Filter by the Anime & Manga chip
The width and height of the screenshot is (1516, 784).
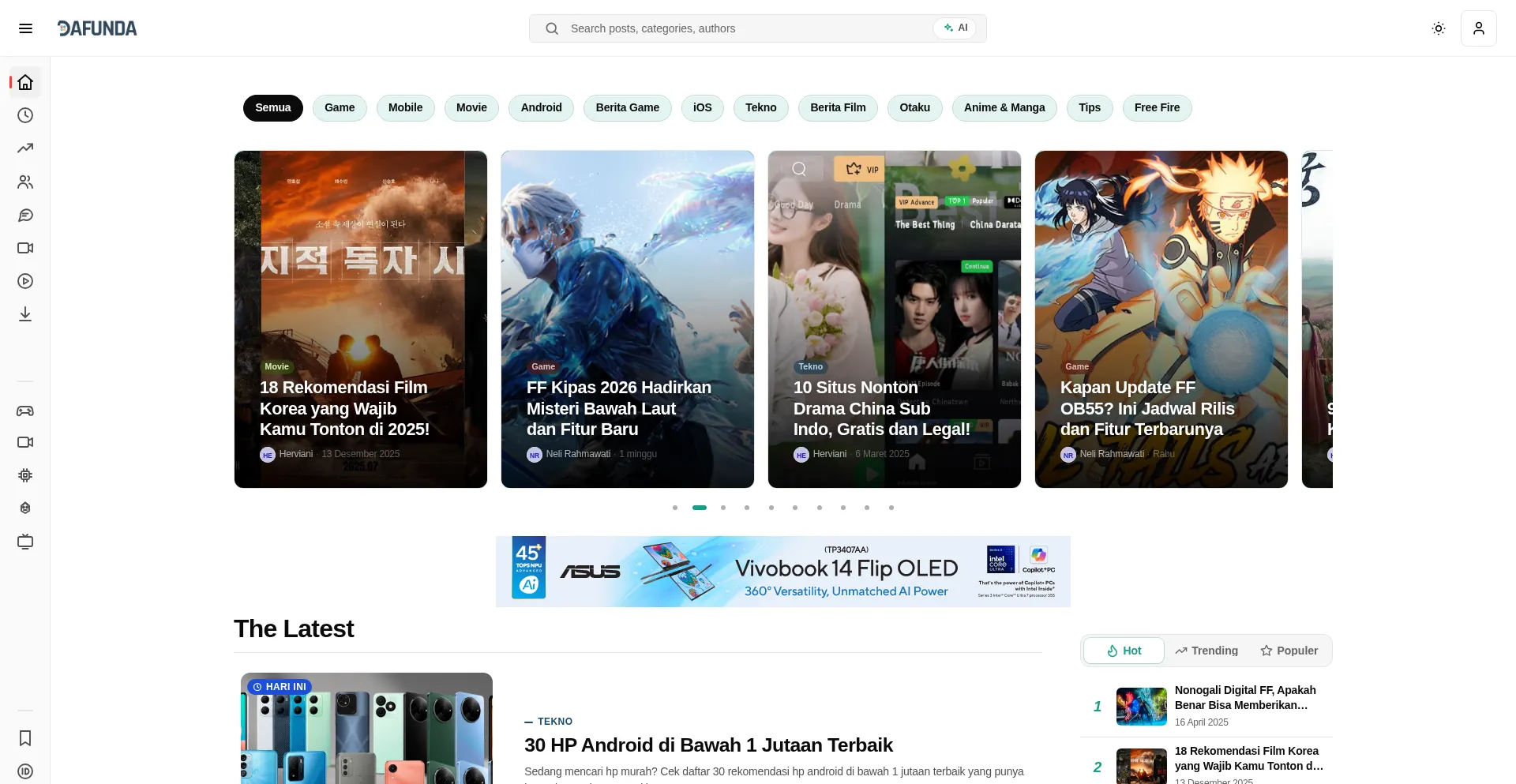coord(1004,108)
